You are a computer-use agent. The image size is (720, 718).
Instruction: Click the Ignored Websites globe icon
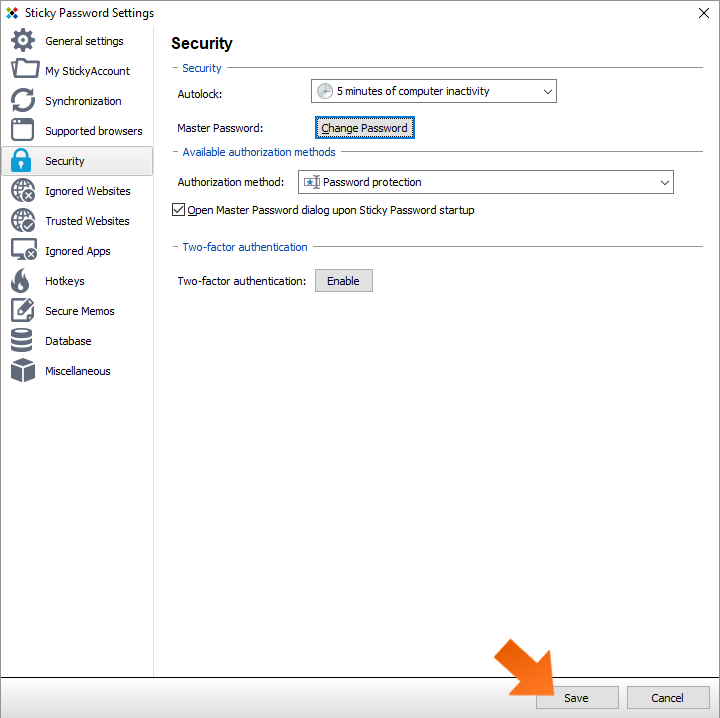pos(23,191)
